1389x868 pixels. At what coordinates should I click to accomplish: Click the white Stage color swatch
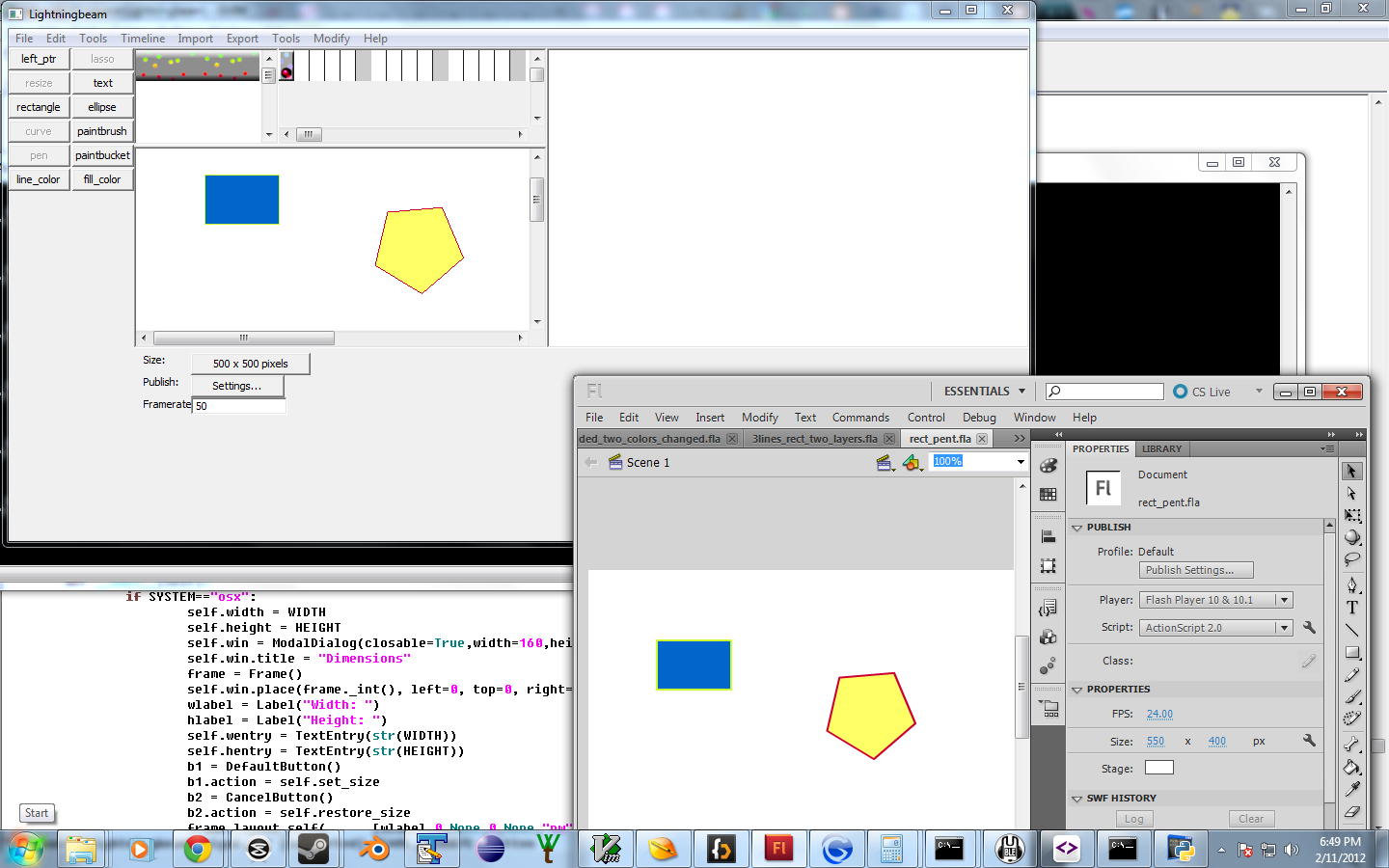click(x=1158, y=767)
